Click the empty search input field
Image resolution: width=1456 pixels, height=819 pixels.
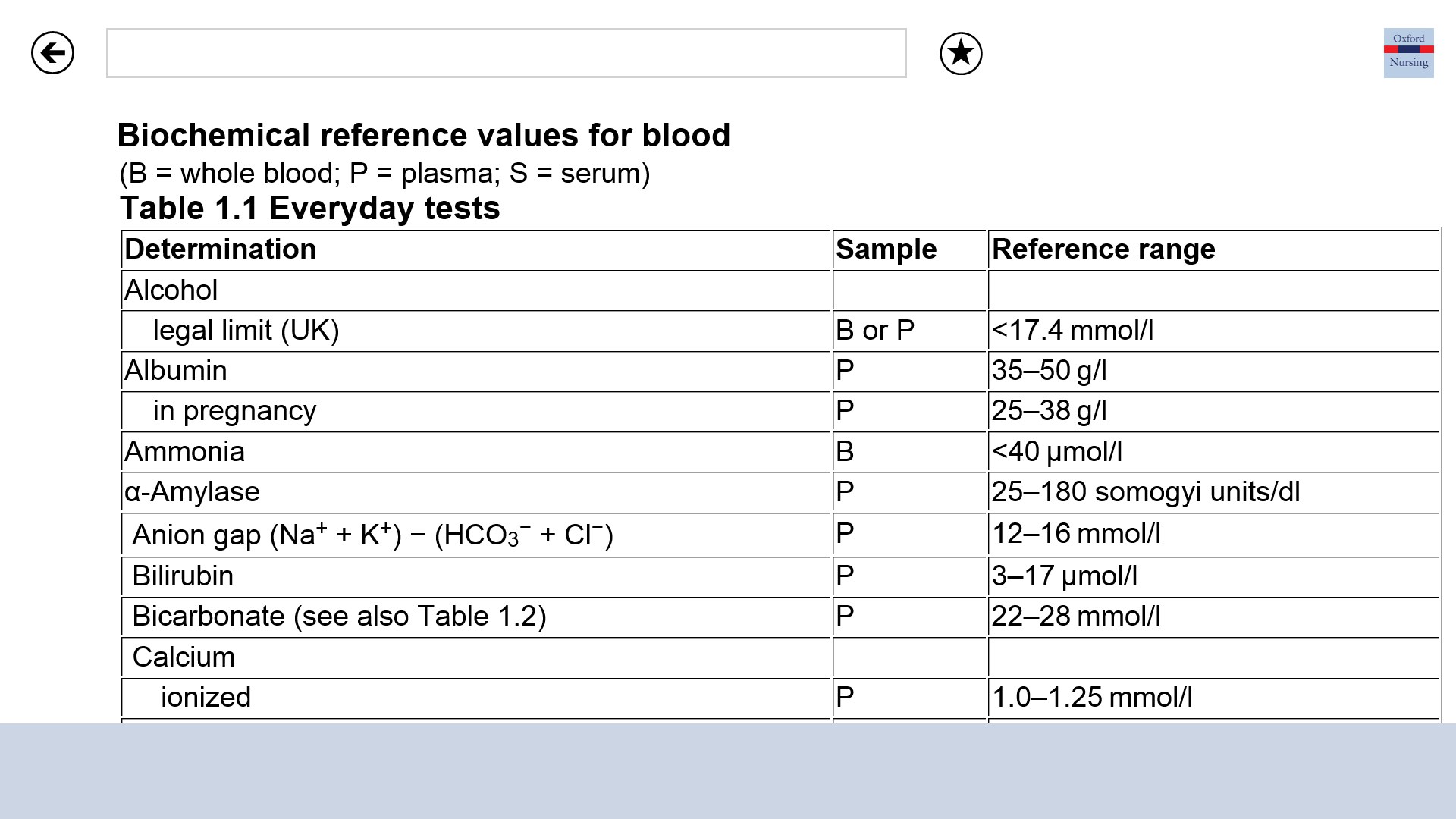(506, 53)
